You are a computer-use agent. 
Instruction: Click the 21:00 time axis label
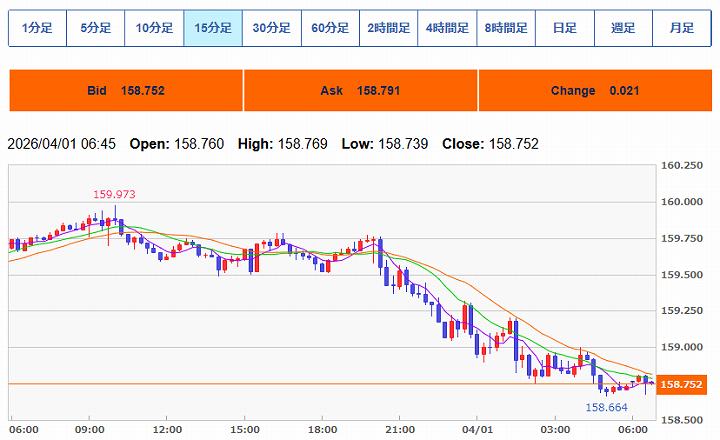click(x=398, y=429)
